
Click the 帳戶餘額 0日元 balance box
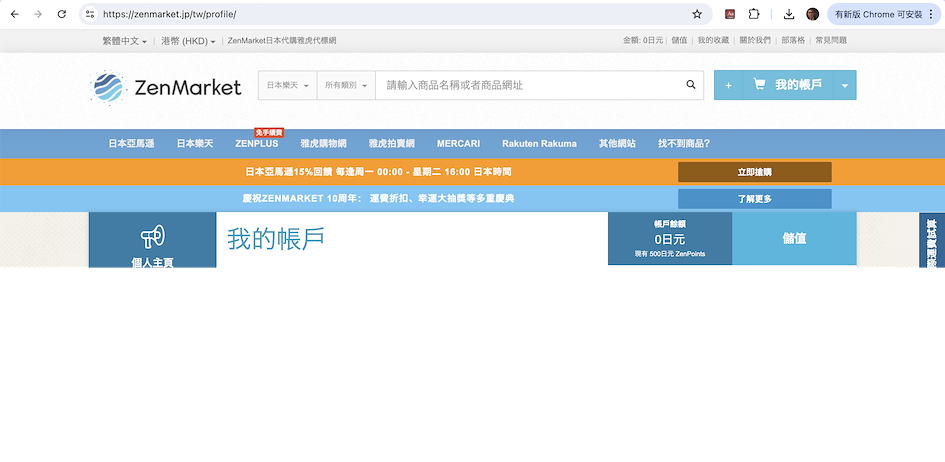670,239
